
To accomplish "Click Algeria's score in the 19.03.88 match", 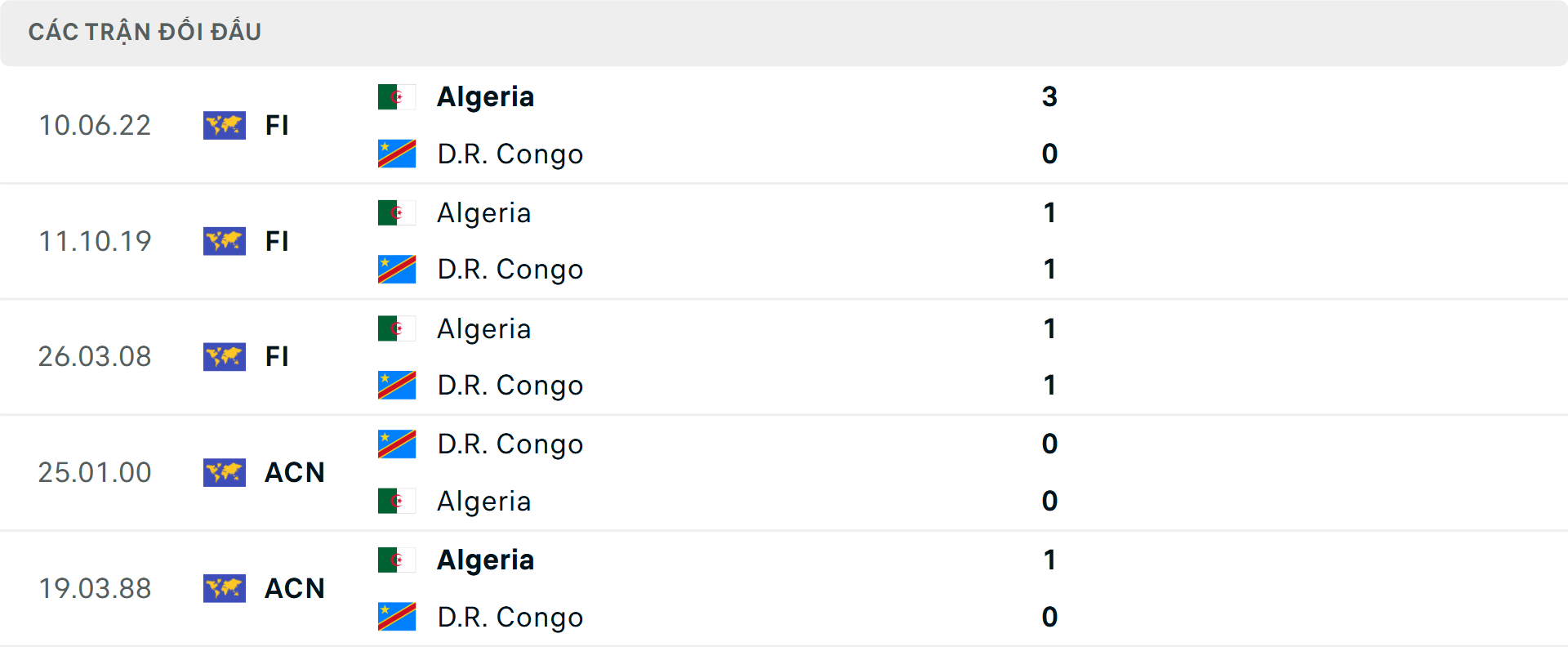I will pyautogui.click(x=1051, y=560).
